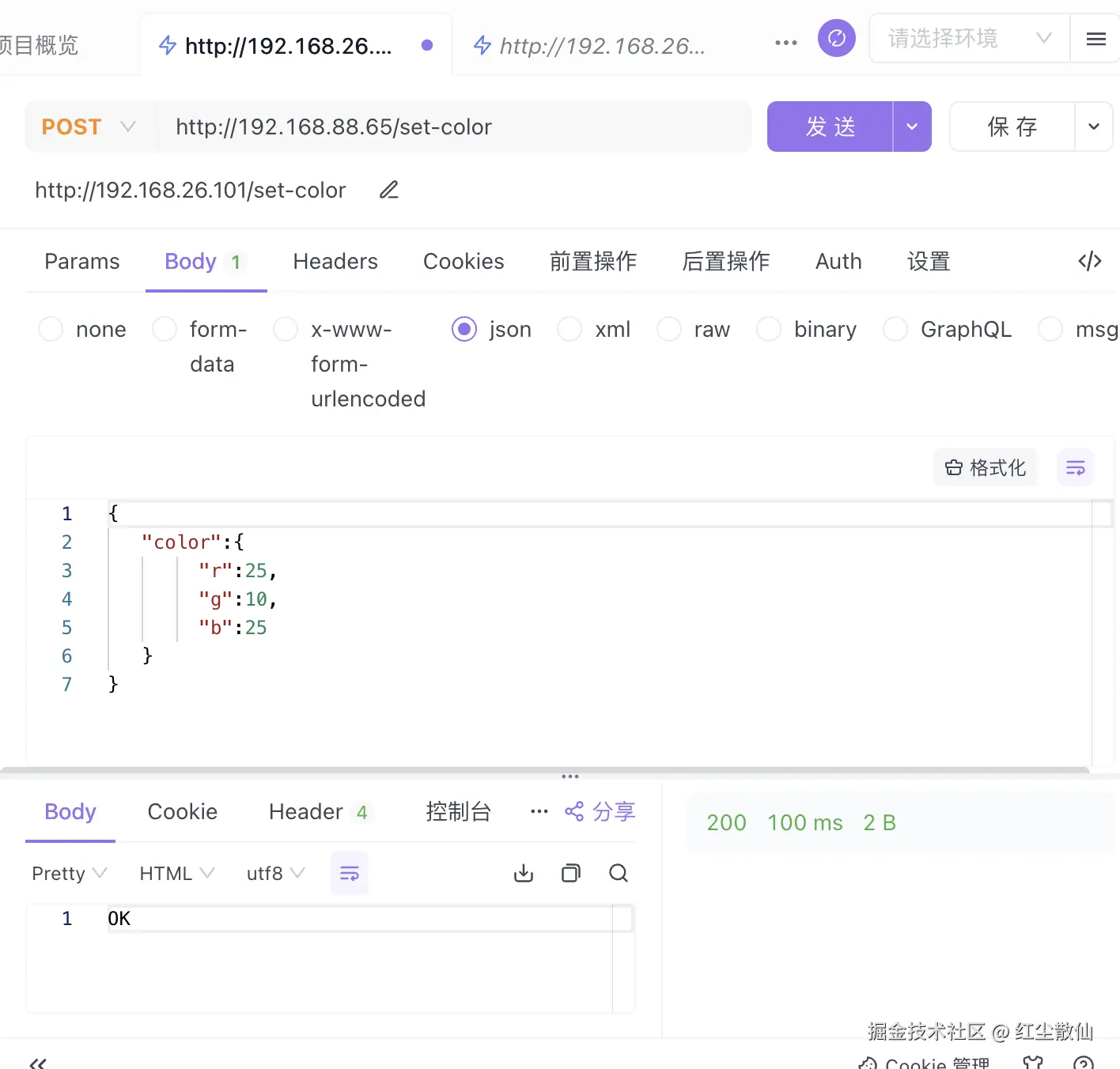Open the utf8 encoding dropdown
This screenshot has height=1069, width=1120.
click(275, 873)
